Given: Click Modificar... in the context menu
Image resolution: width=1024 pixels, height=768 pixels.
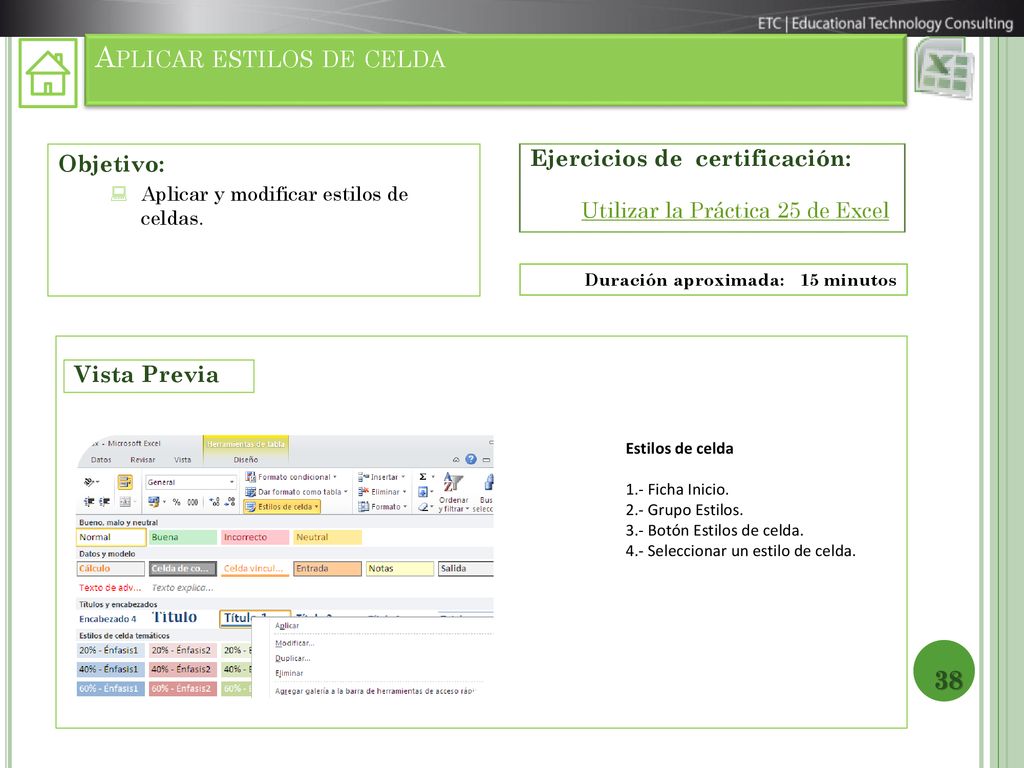Looking at the screenshot, I should (x=295, y=643).
